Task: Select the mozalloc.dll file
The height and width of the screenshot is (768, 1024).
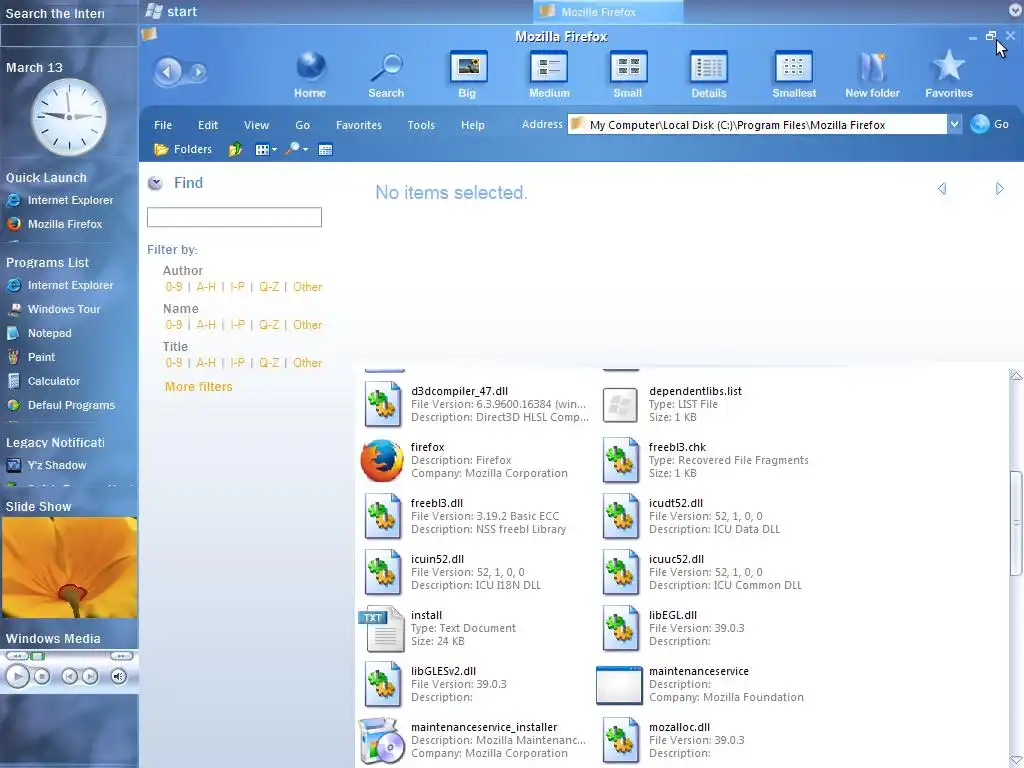Action: (x=673, y=741)
